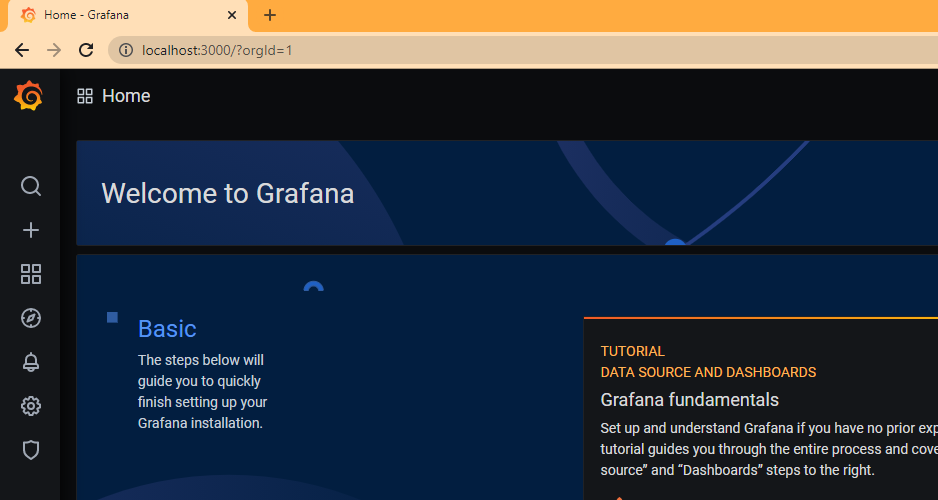Select the Home - Grafana browser tab
Viewport: 938px width, 500px height.
click(127, 16)
